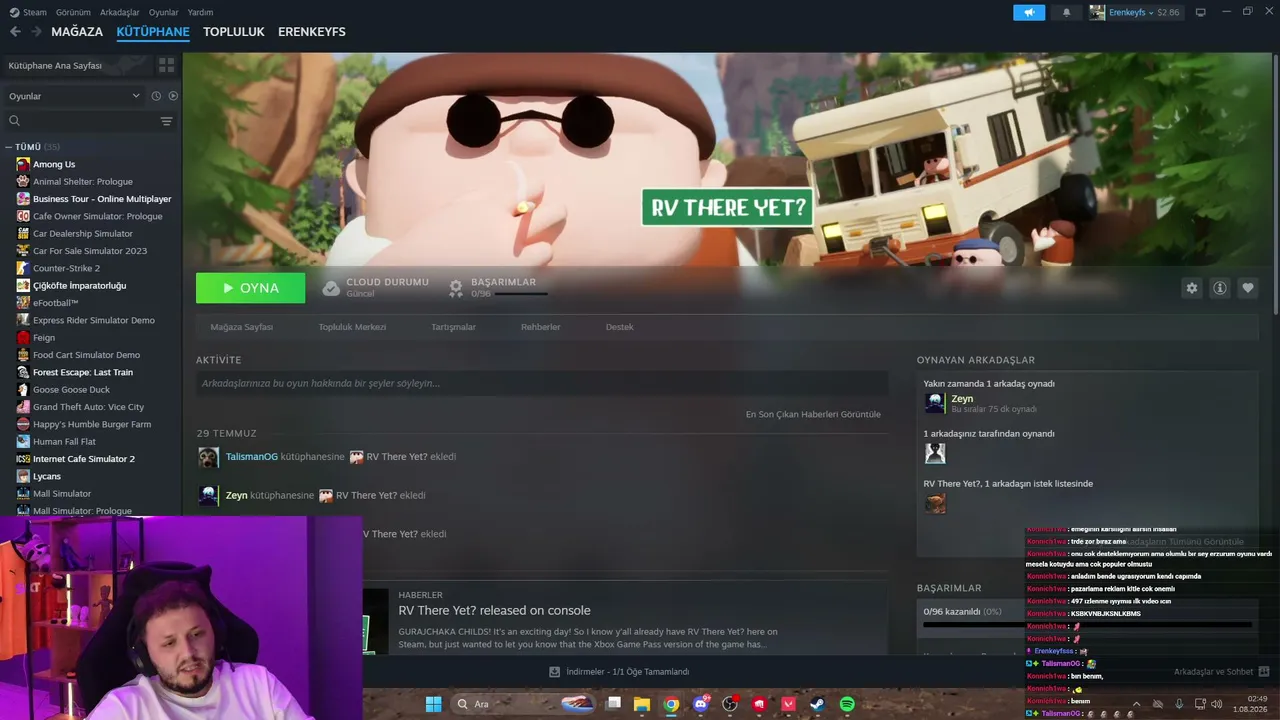Screen dimensions: 1280x720
Task: Click the Windows taskbar search box
Action: [503, 704]
